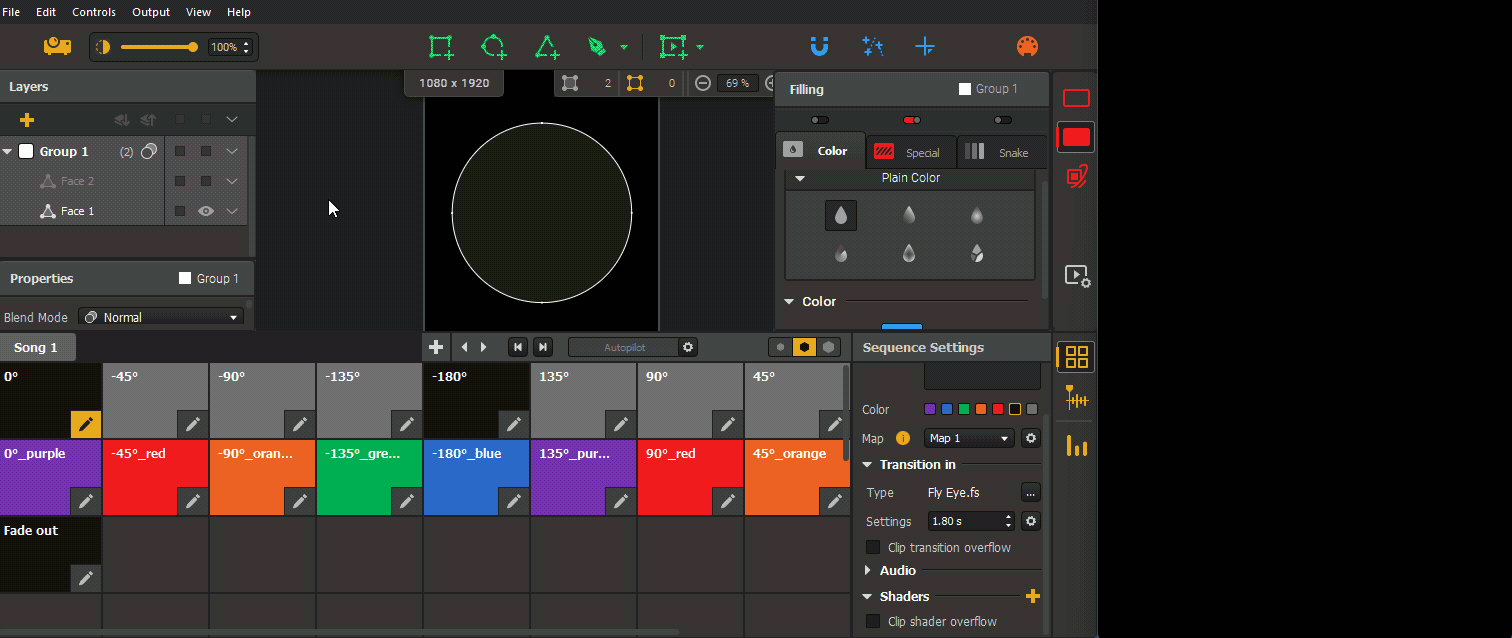
Task: Enable the Clip transition overflow checkbox
Action: coord(873,547)
